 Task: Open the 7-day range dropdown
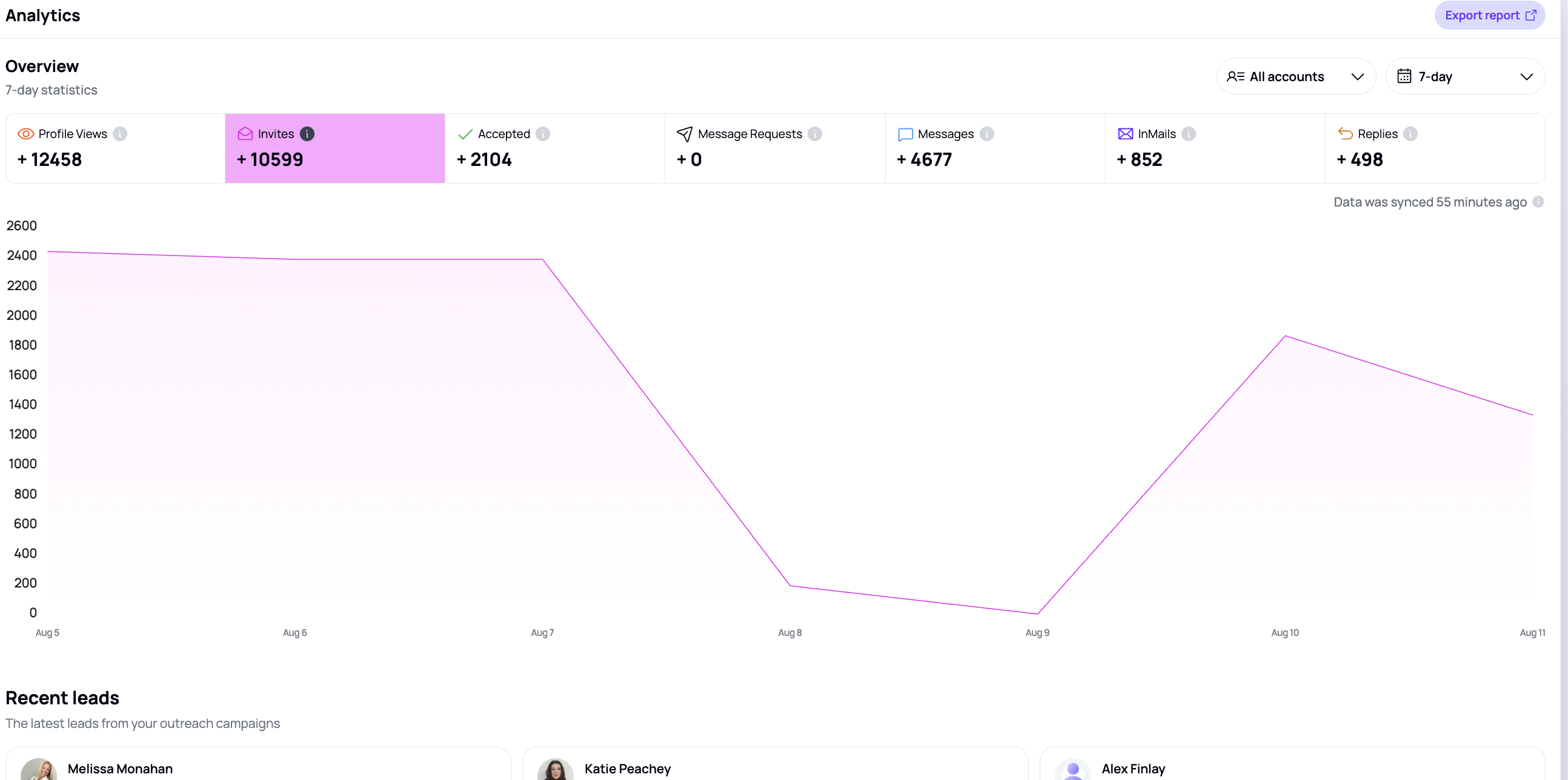coord(1465,77)
